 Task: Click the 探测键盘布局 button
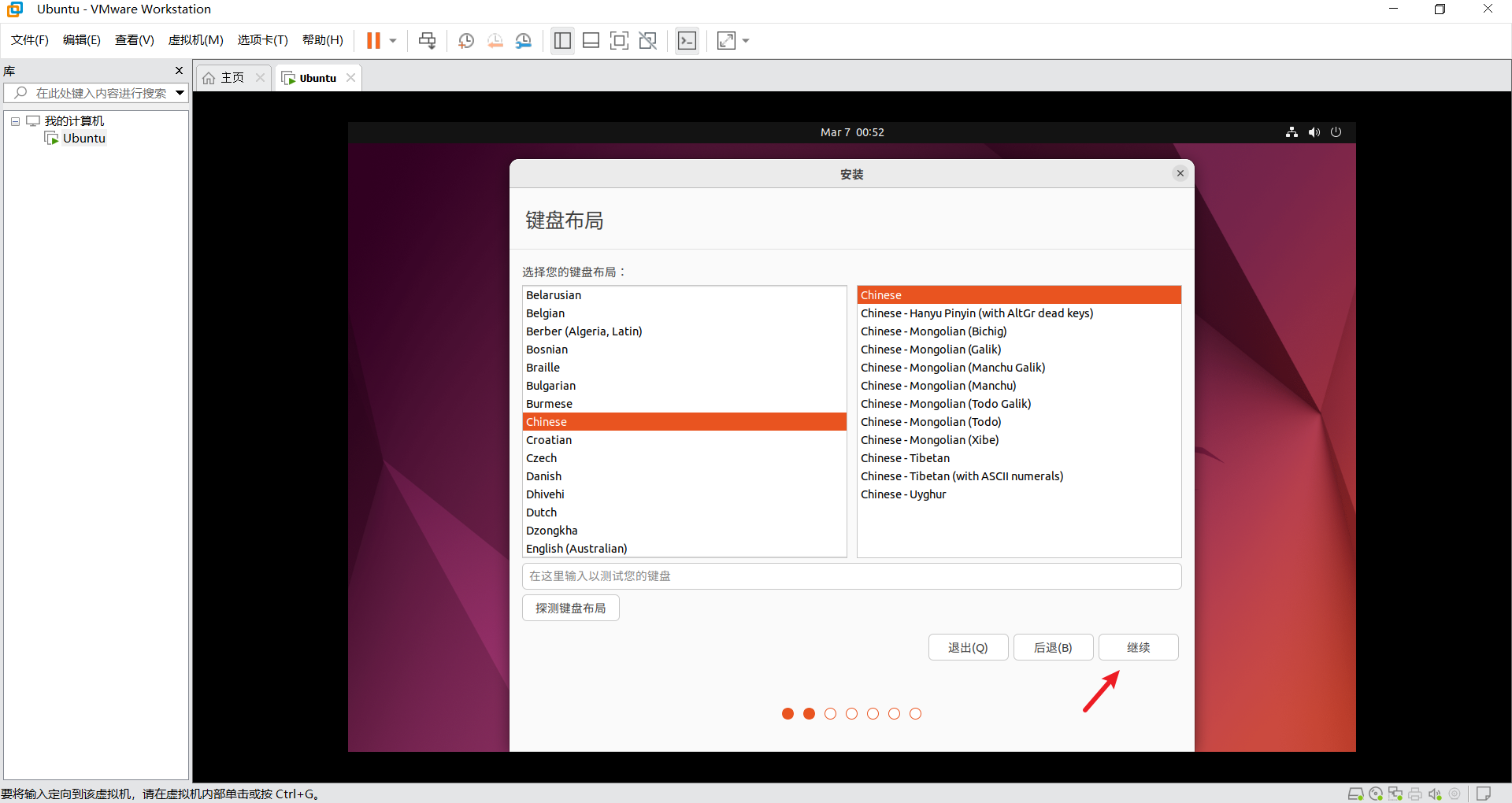pyautogui.click(x=570, y=608)
